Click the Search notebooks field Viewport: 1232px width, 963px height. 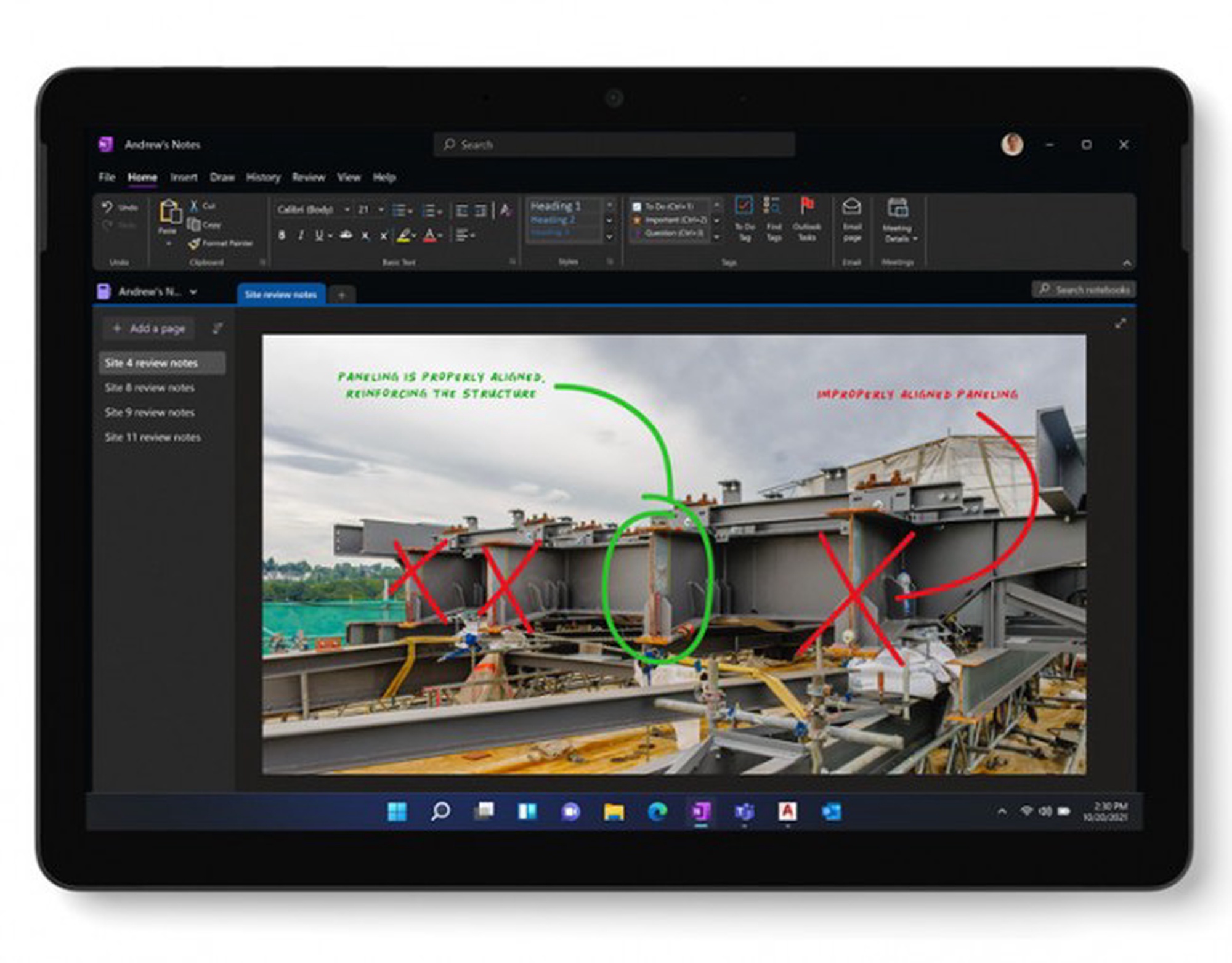pyautogui.click(x=1085, y=290)
